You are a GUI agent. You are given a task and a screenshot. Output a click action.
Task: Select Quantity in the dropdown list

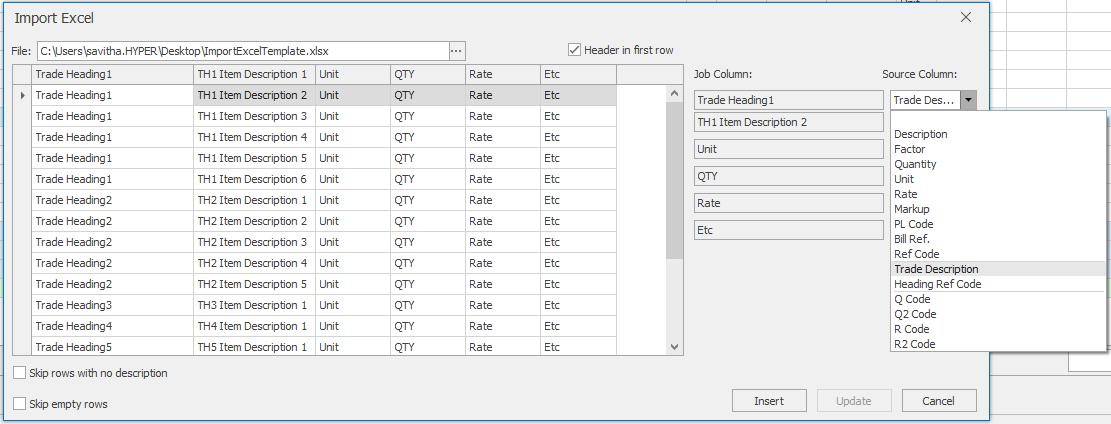tap(915, 164)
